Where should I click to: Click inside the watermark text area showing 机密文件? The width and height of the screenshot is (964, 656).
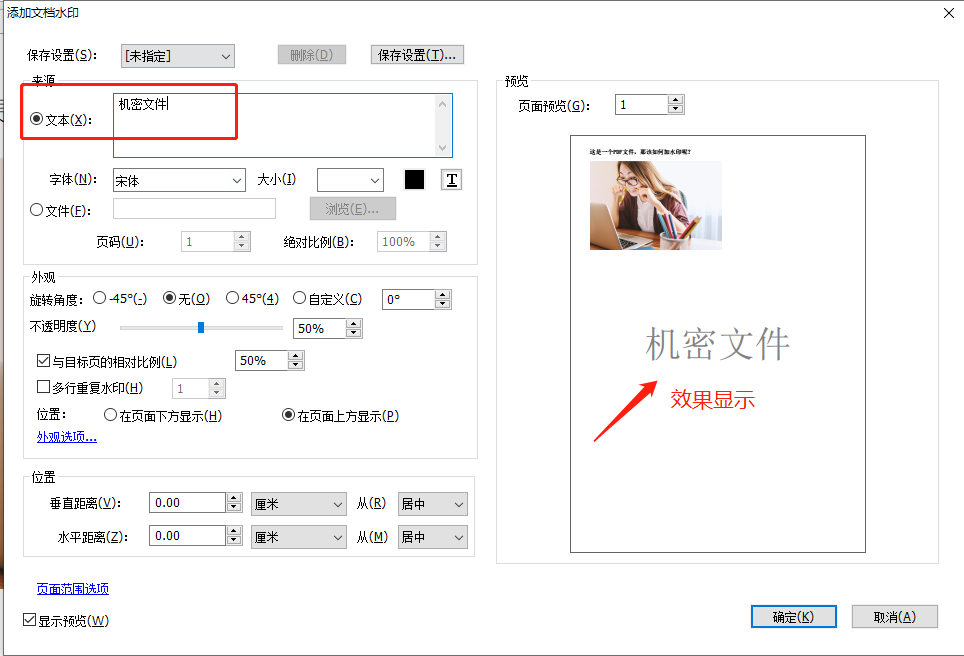tap(280, 120)
